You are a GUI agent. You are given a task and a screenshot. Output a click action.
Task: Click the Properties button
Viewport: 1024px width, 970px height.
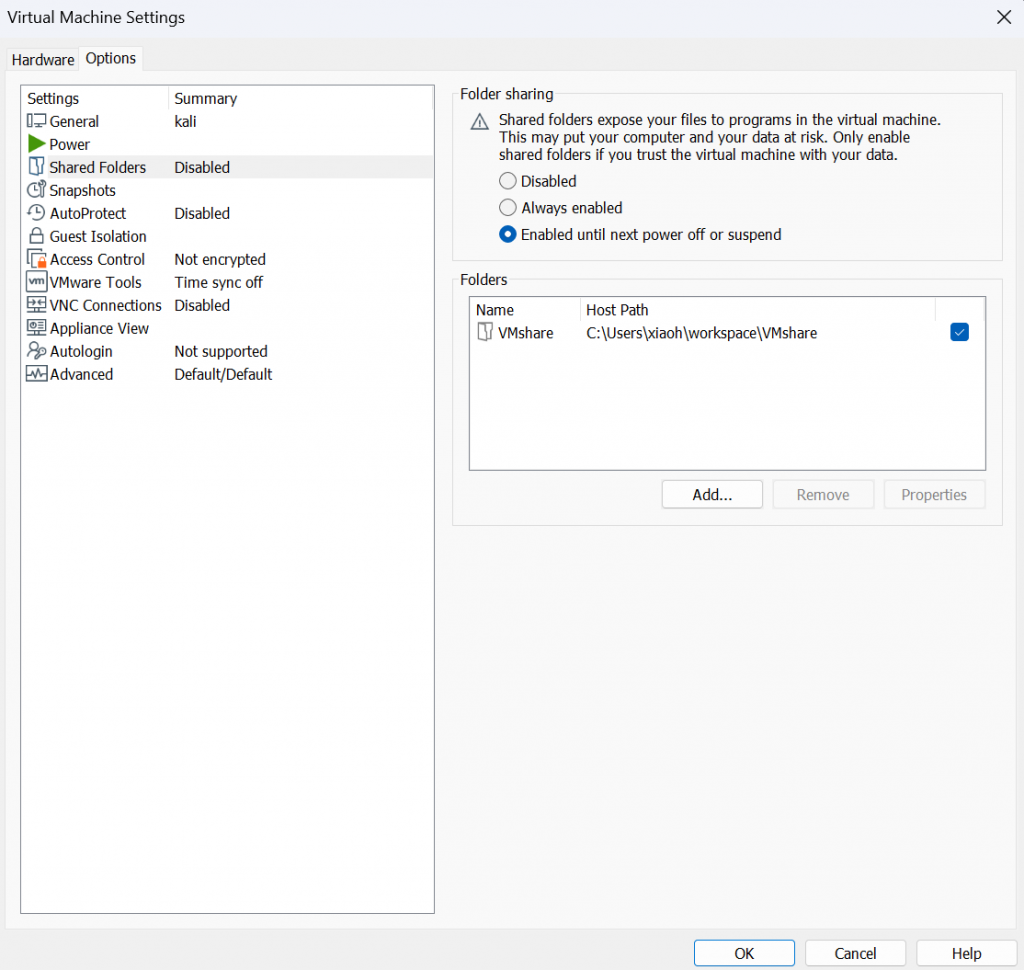pos(934,494)
